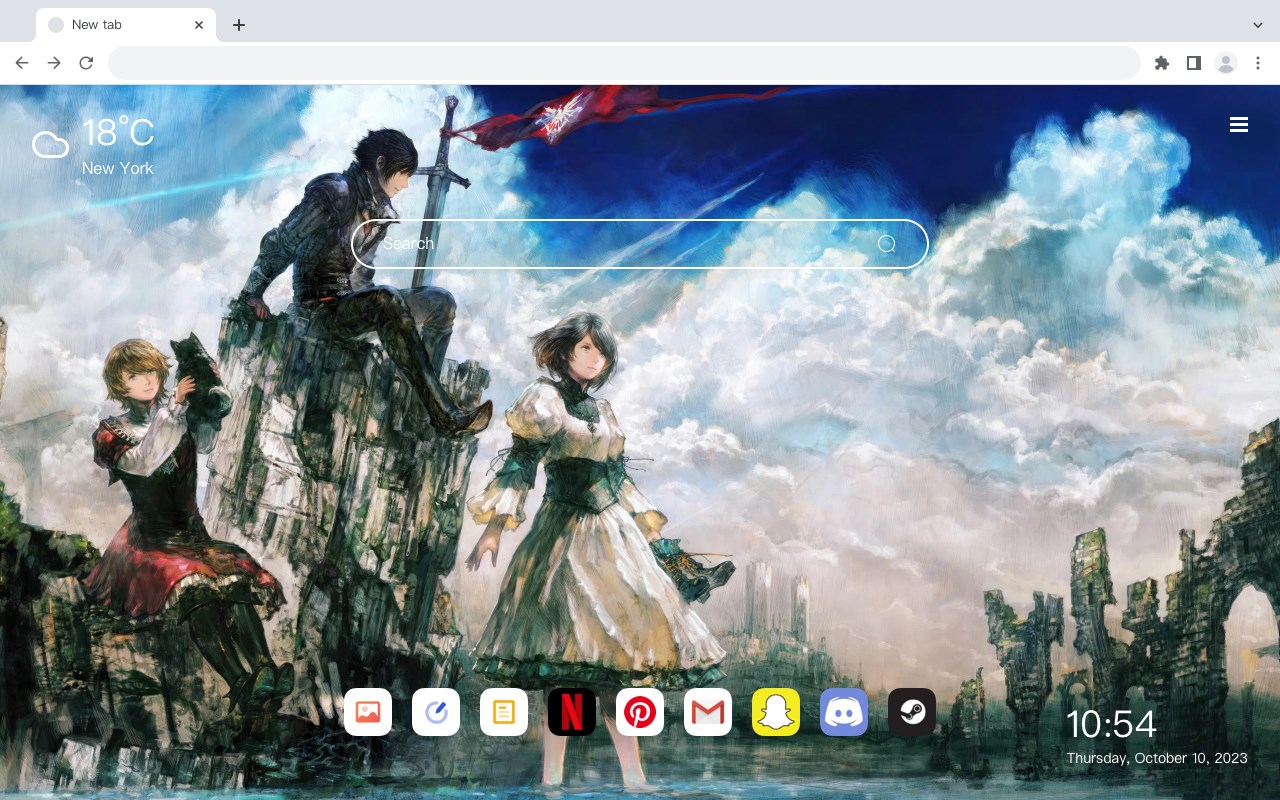The width and height of the screenshot is (1280, 800).
Task: Open the Netflix shortcut icon
Action: [572, 712]
